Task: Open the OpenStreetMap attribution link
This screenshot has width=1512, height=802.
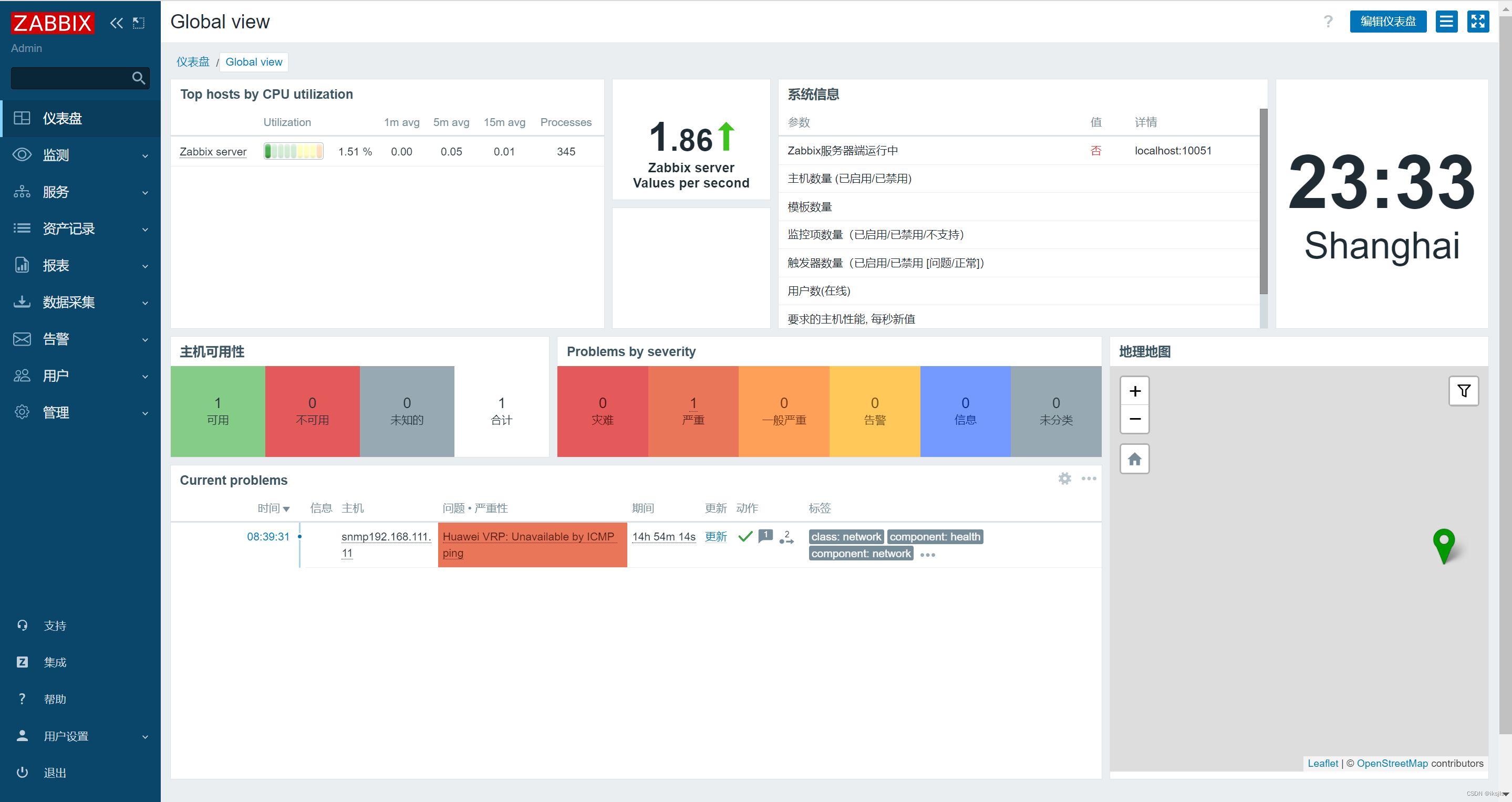Action: click(x=1392, y=763)
